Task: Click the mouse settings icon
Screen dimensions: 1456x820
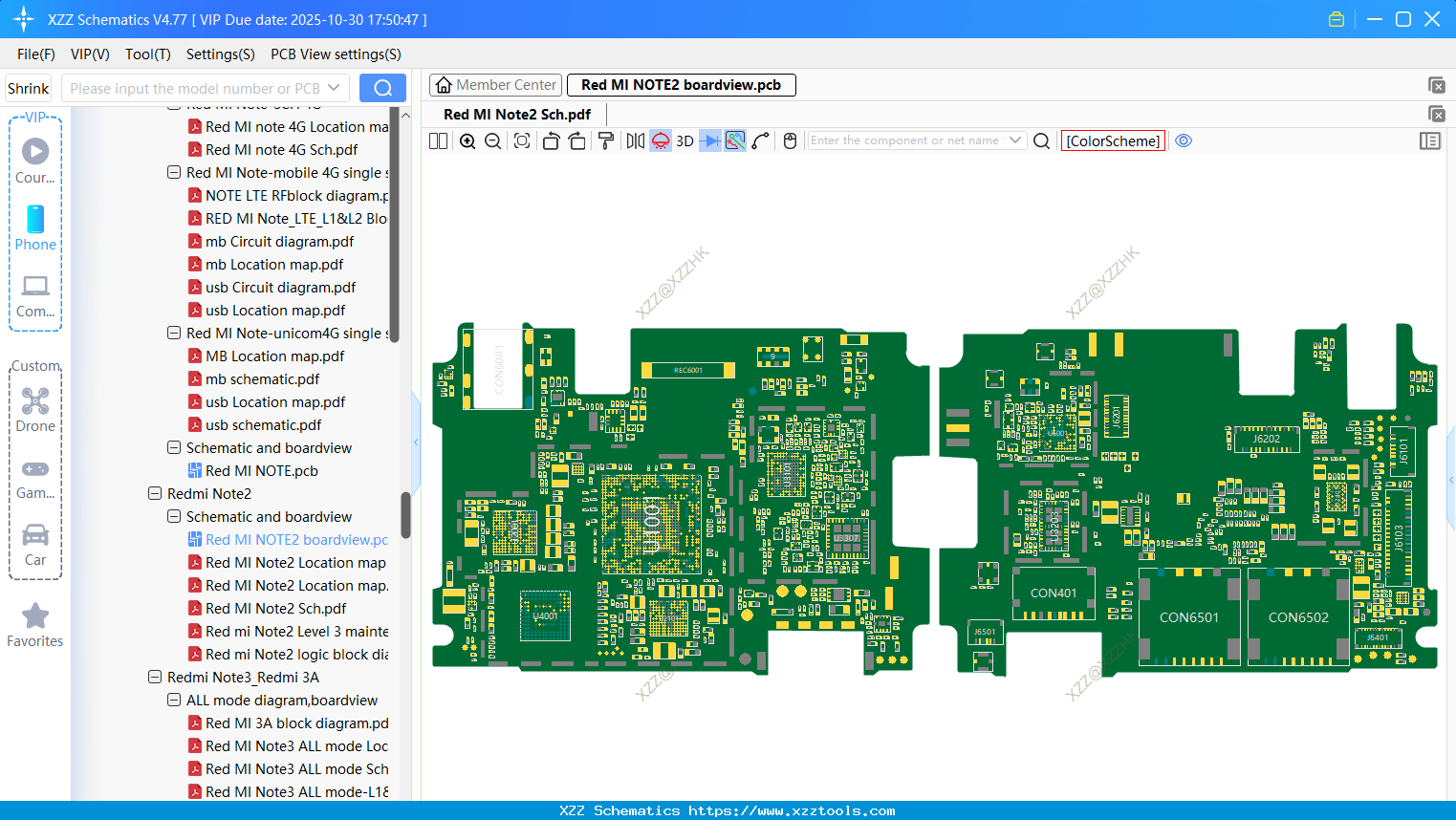Action: 790,141
